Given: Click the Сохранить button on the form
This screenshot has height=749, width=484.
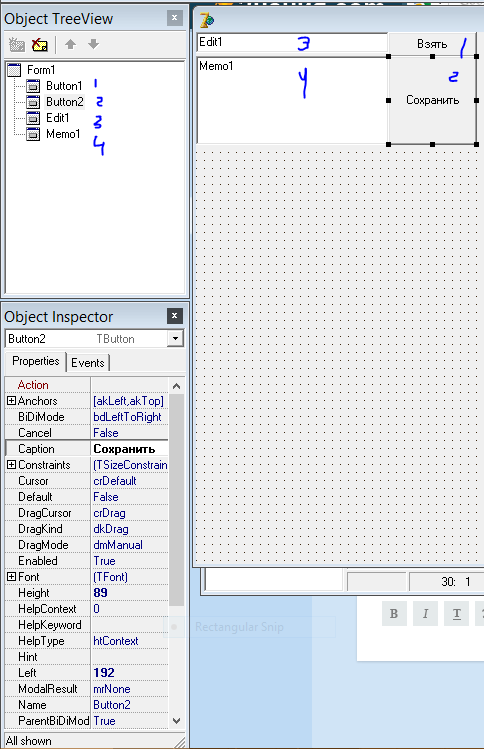Looking at the screenshot, I should (x=432, y=100).
